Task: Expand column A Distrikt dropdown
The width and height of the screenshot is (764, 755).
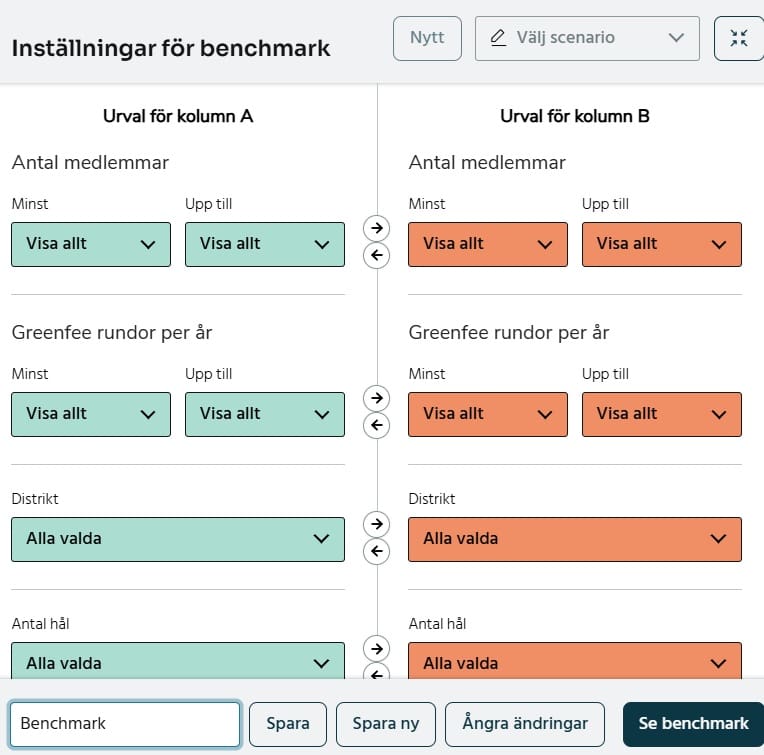Action: tap(178, 539)
